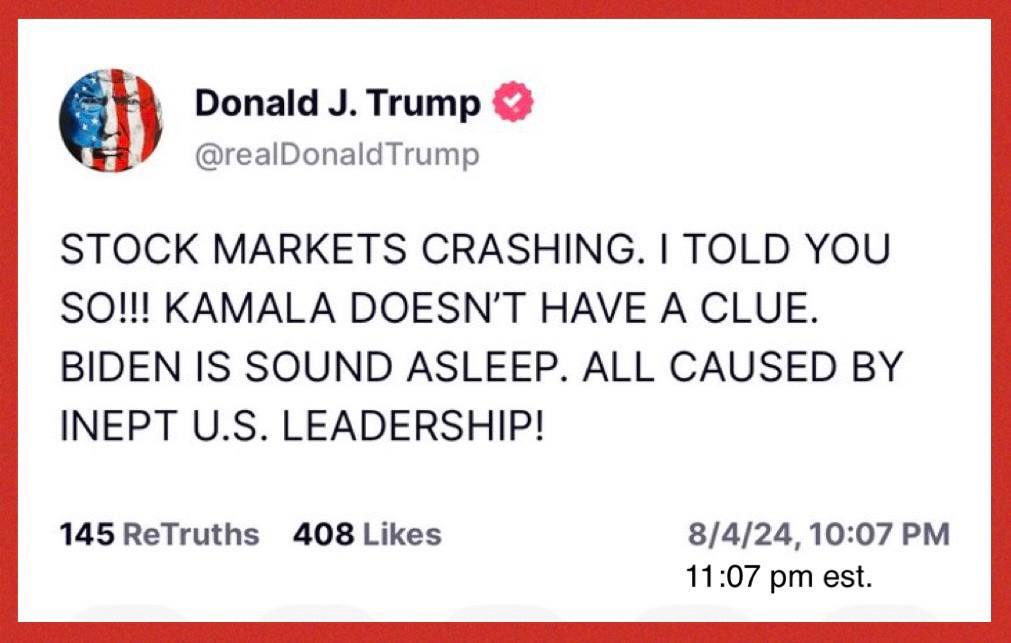Visit the @realDonaldTrump handle

pos(337,155)
